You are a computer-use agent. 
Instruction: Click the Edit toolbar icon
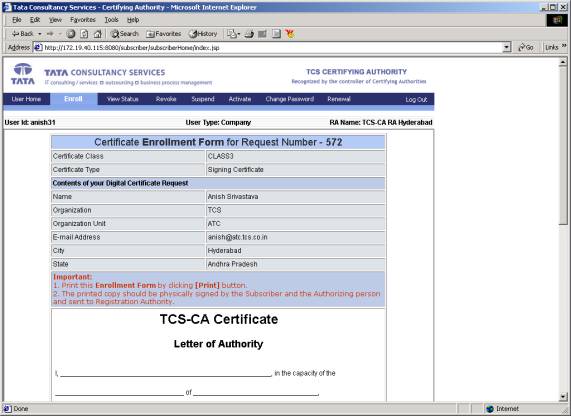[262, 34]
